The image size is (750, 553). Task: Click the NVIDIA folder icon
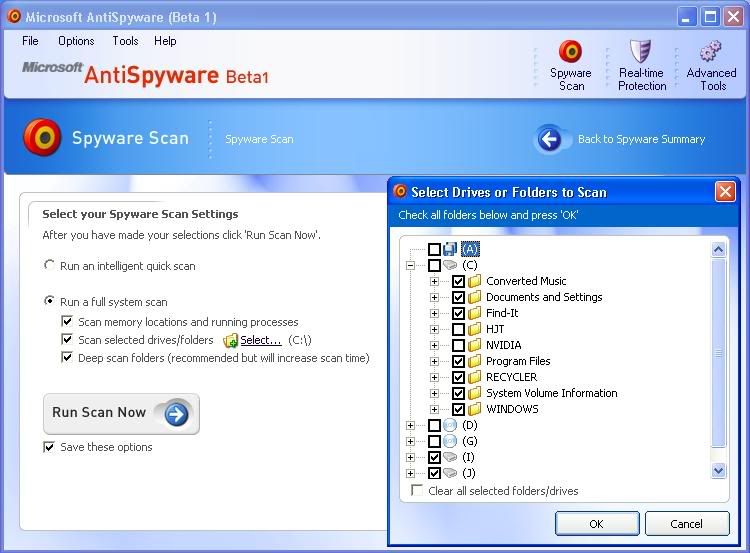click(x=474, y=345)
